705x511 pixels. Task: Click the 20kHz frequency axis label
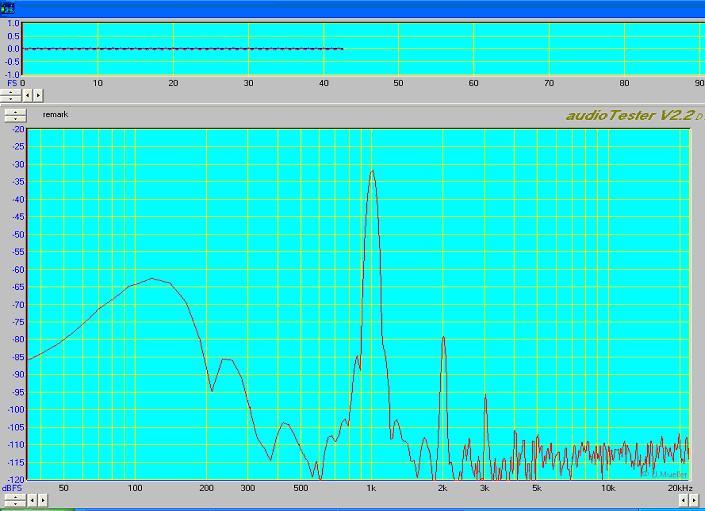point(679,488)
